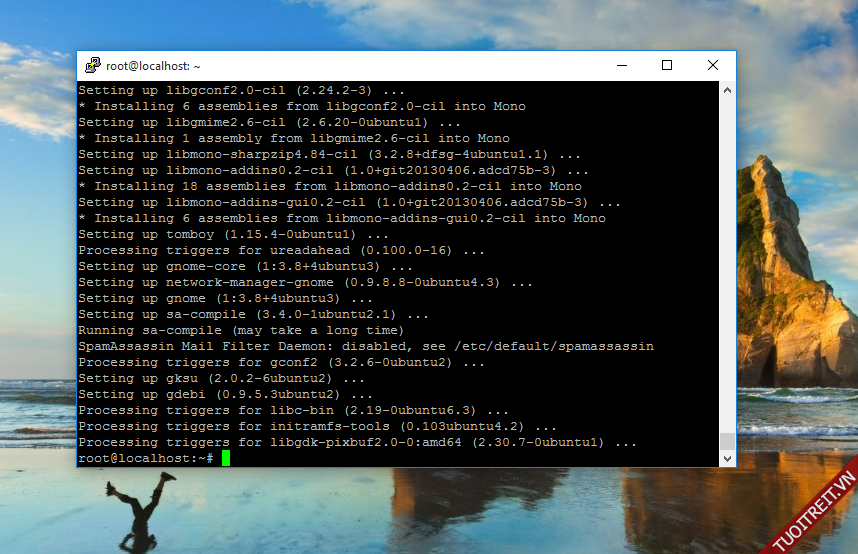Click the scrollbar up arrow
This screenshot has height=554, width=858.
point(727,90)
